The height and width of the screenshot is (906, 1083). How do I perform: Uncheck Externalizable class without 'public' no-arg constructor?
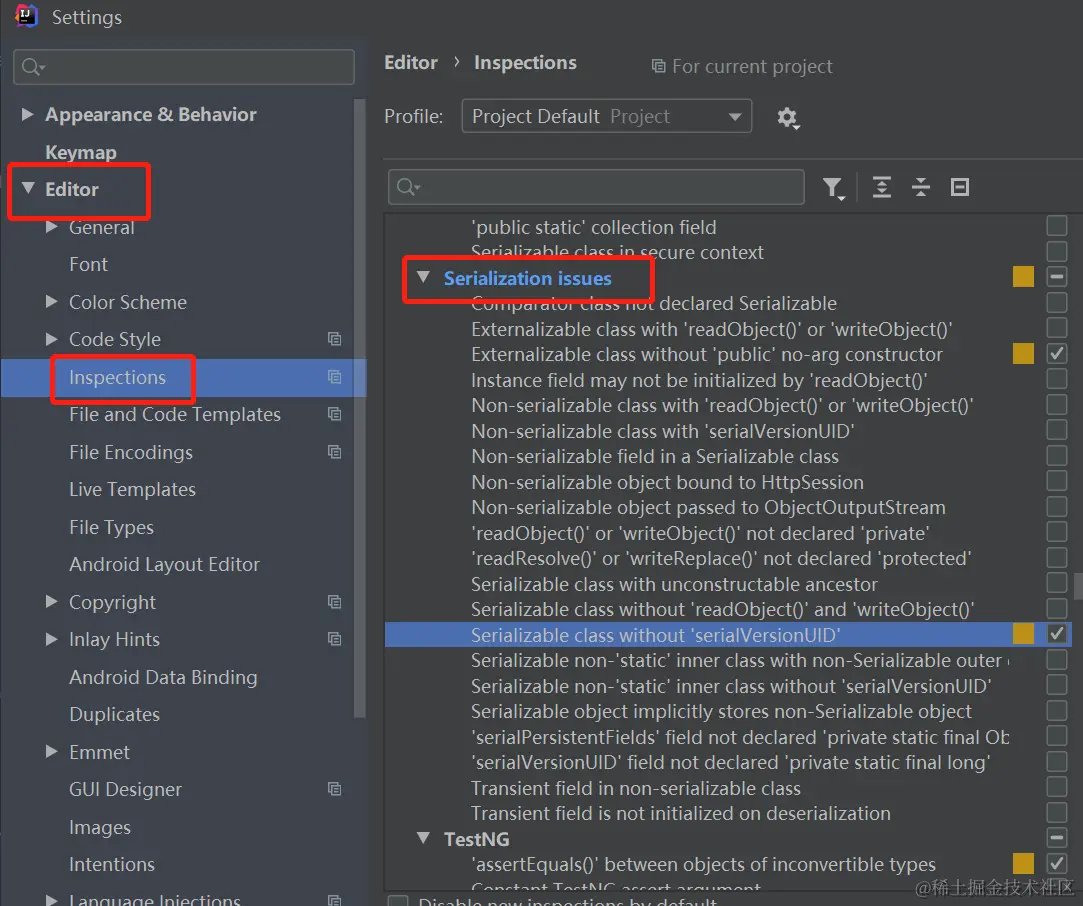(x=1057, y=354)
